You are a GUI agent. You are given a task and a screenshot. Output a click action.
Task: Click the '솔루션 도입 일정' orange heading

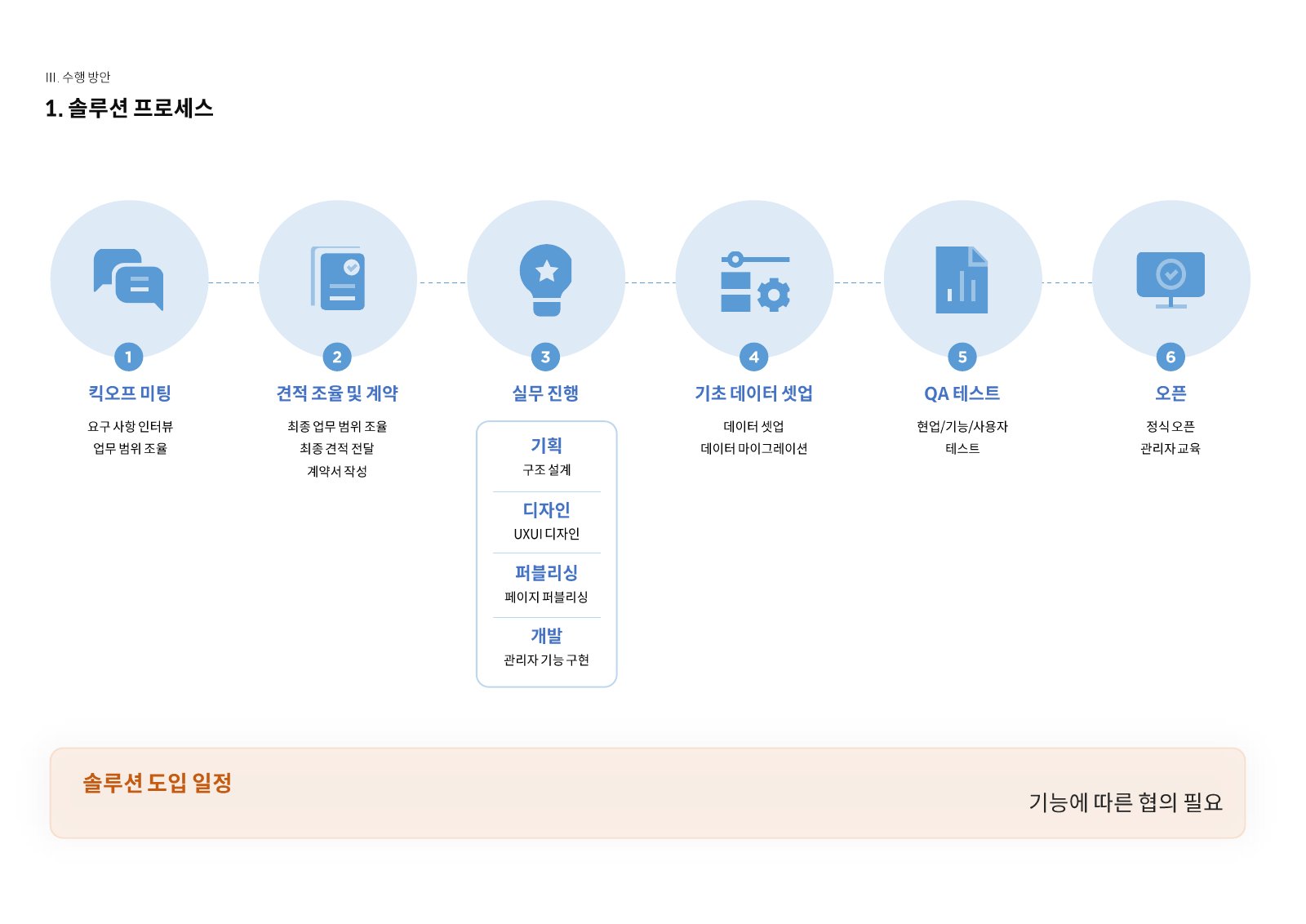click(157, 784)
